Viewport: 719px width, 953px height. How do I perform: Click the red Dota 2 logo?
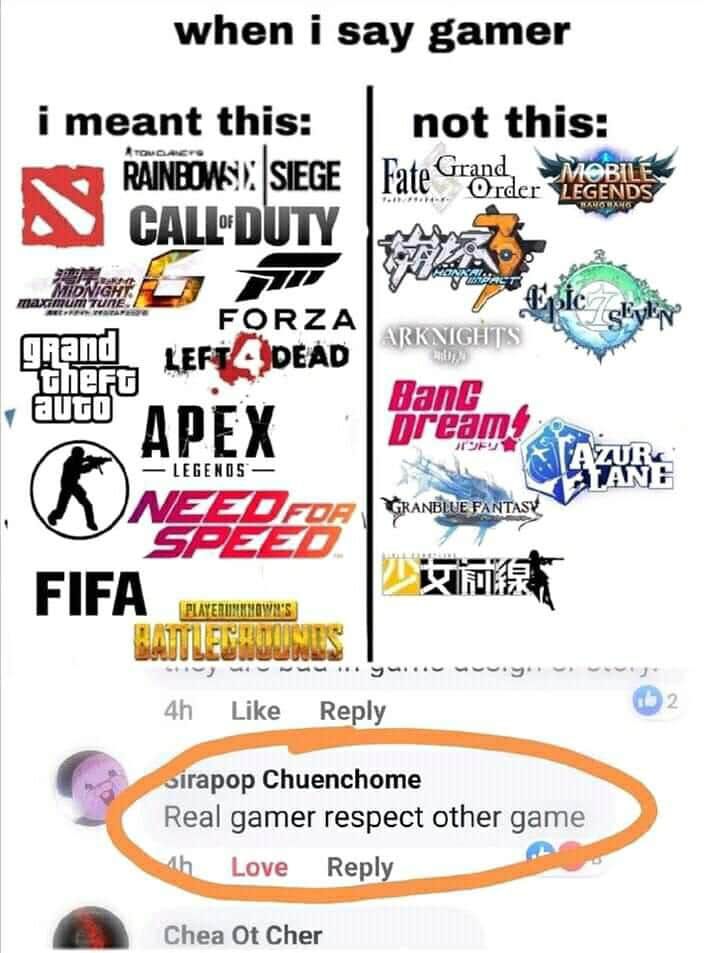click(63, 205)
